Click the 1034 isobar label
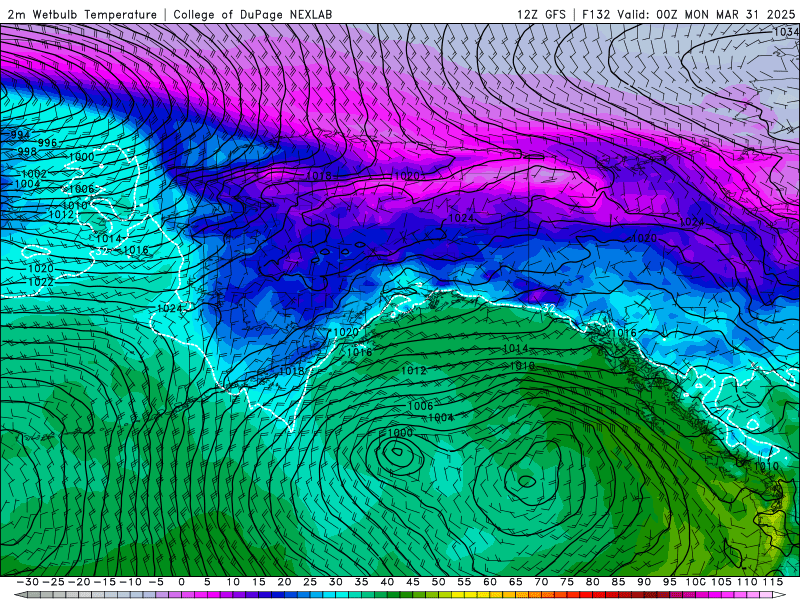 (786, 32)
